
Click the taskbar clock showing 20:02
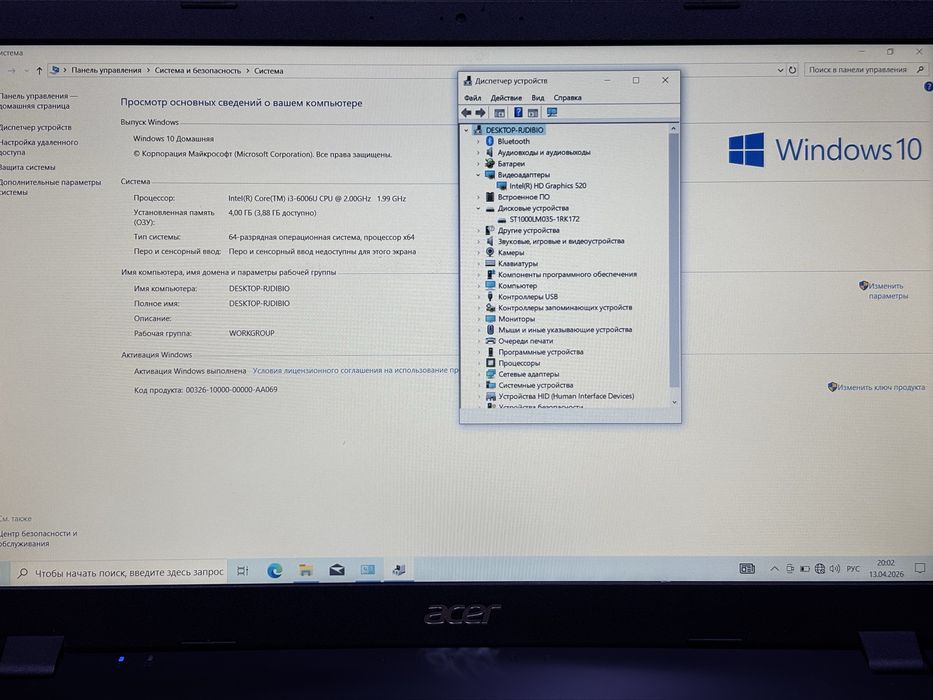(886, 568)
